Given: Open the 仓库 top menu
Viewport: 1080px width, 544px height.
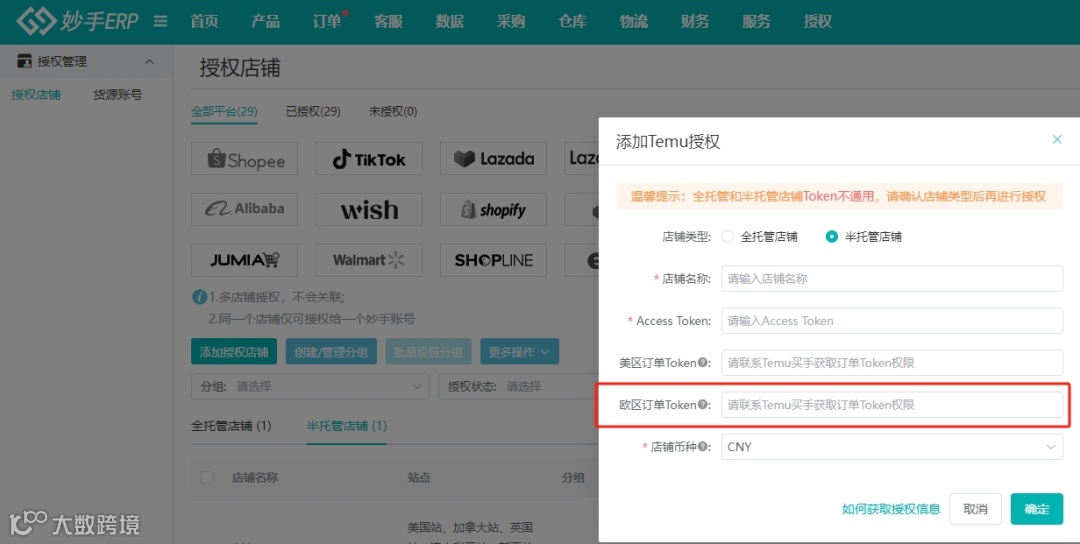Looking at the screenshot, I should (572, 21).
